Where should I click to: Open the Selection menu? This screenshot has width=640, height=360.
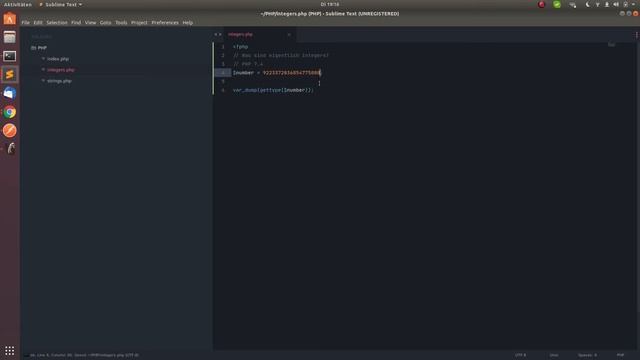click(x=57, y=22)
